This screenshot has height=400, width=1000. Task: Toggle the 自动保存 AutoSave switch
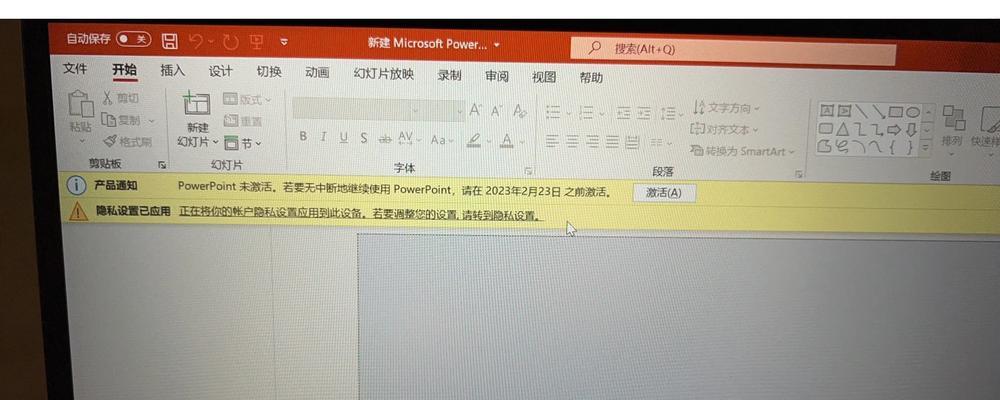coord(134,40)
